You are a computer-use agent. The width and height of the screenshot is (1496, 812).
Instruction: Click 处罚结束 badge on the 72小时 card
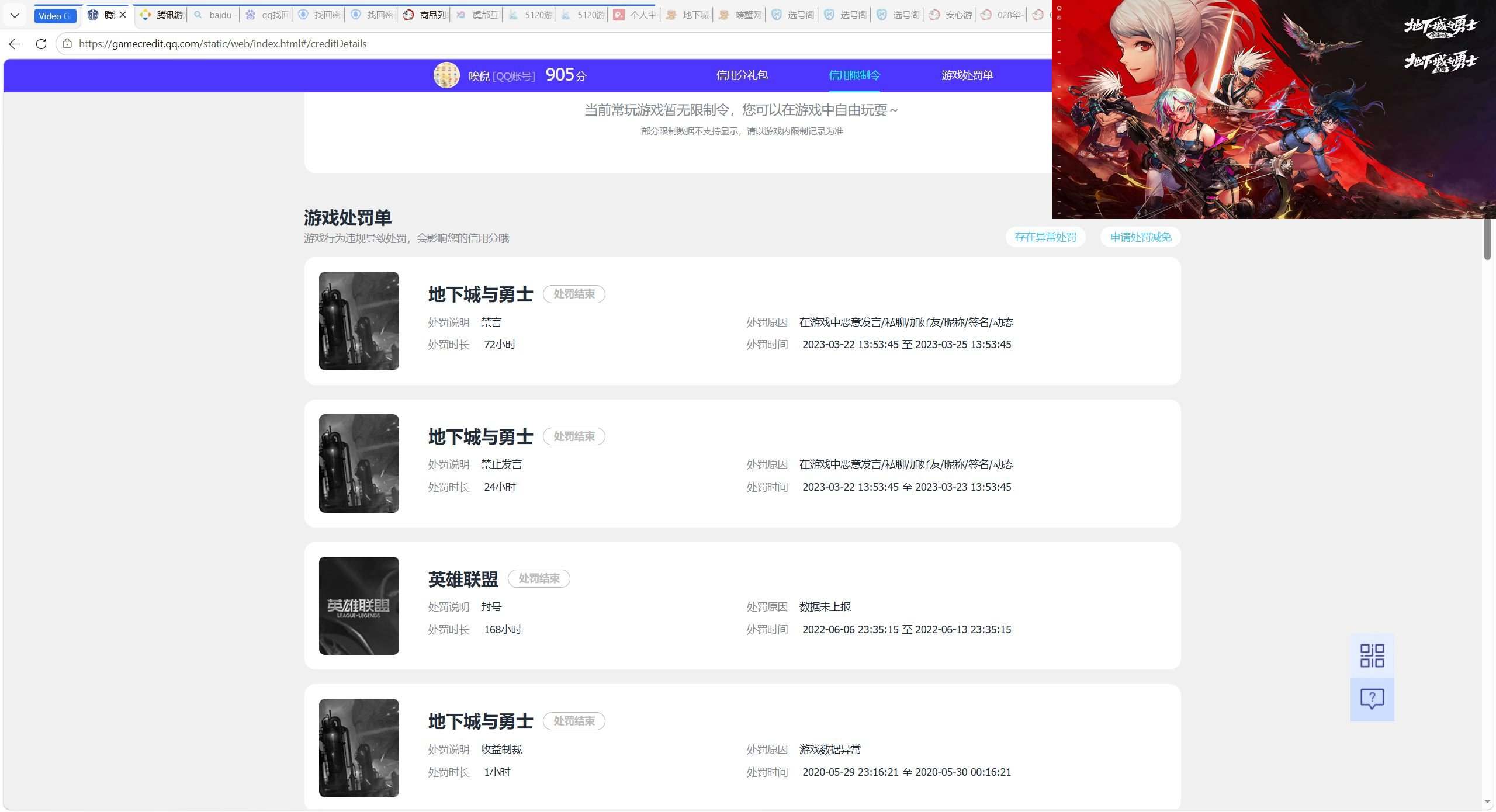tap(574, 294)
